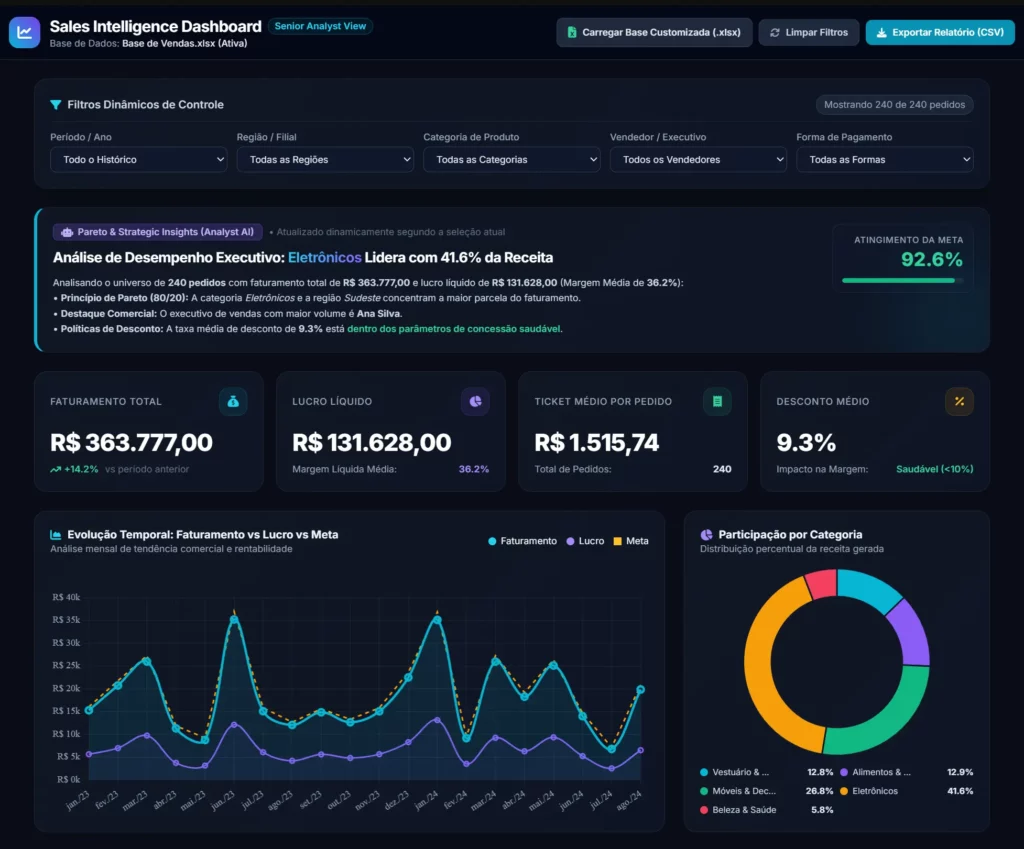Viewport: 1024px width, 849px height.
Task: Click the dez/23 x-axis label
Action: click(396, 799)
